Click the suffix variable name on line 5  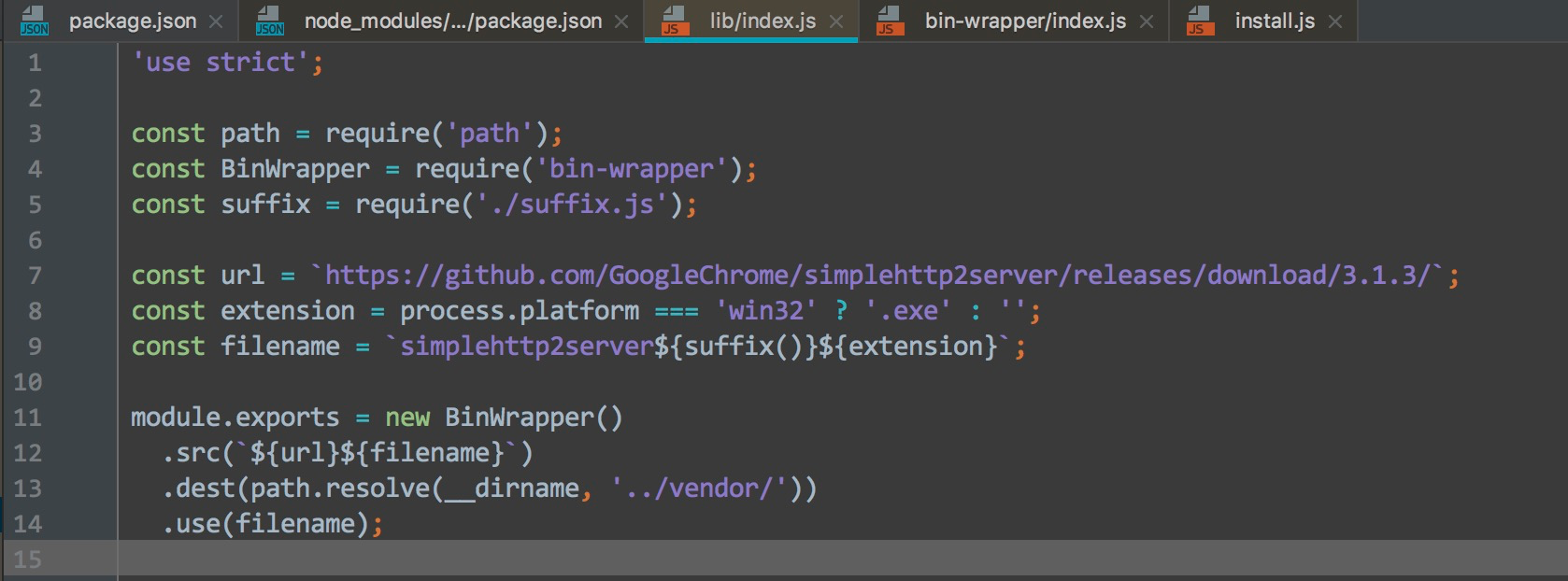265,205
